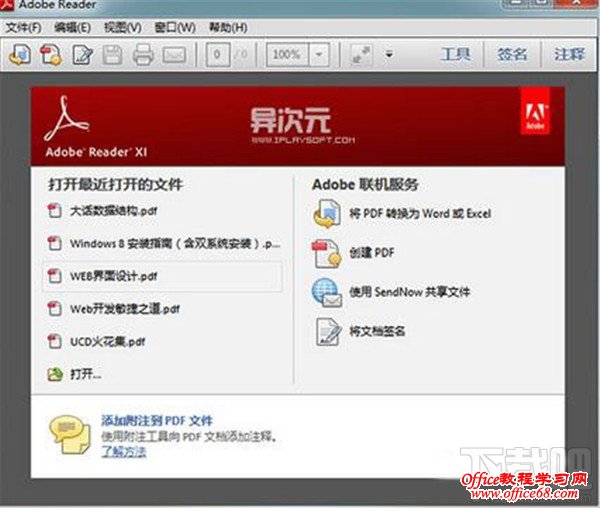Show the 签名 pane
This screenshot has height=508, width=600.
(x=512, y=54)
